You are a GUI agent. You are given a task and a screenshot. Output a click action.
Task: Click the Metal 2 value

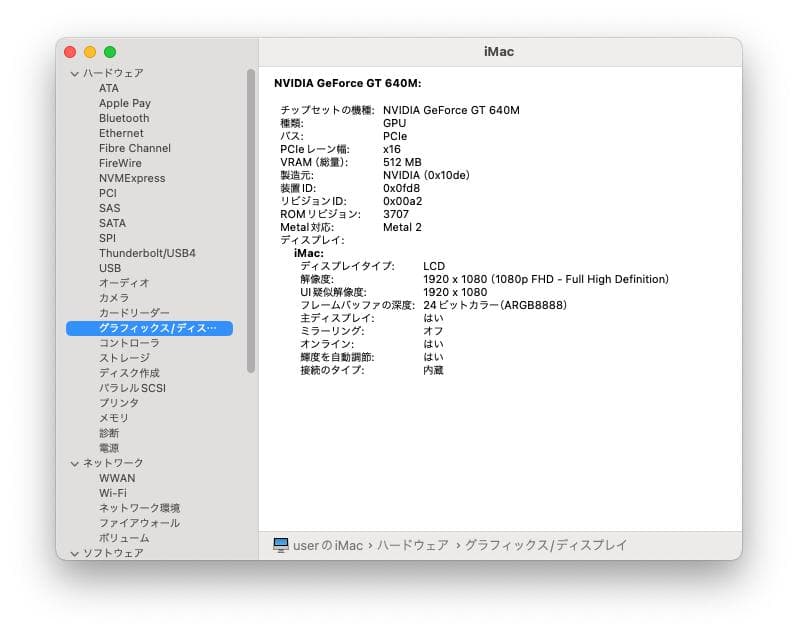[402, 227]
